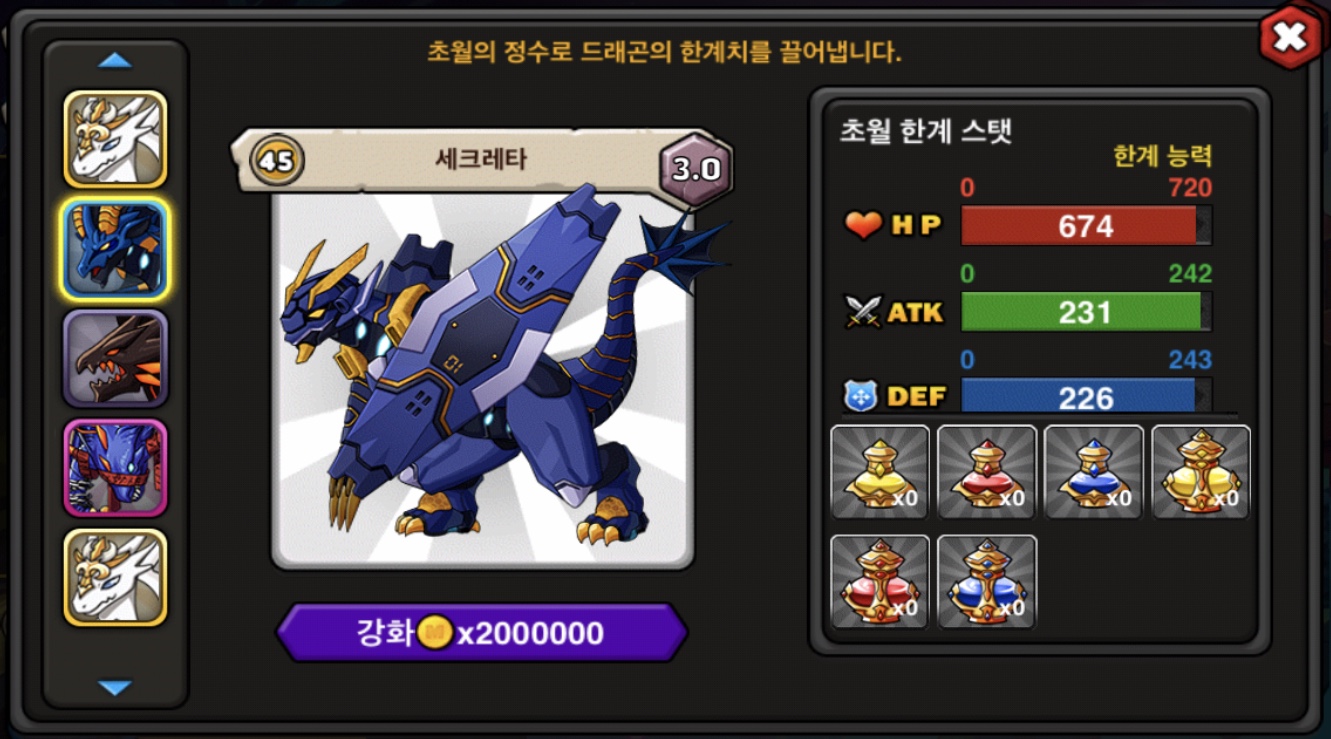Click the blue shield DEF icon

point(862,397)
